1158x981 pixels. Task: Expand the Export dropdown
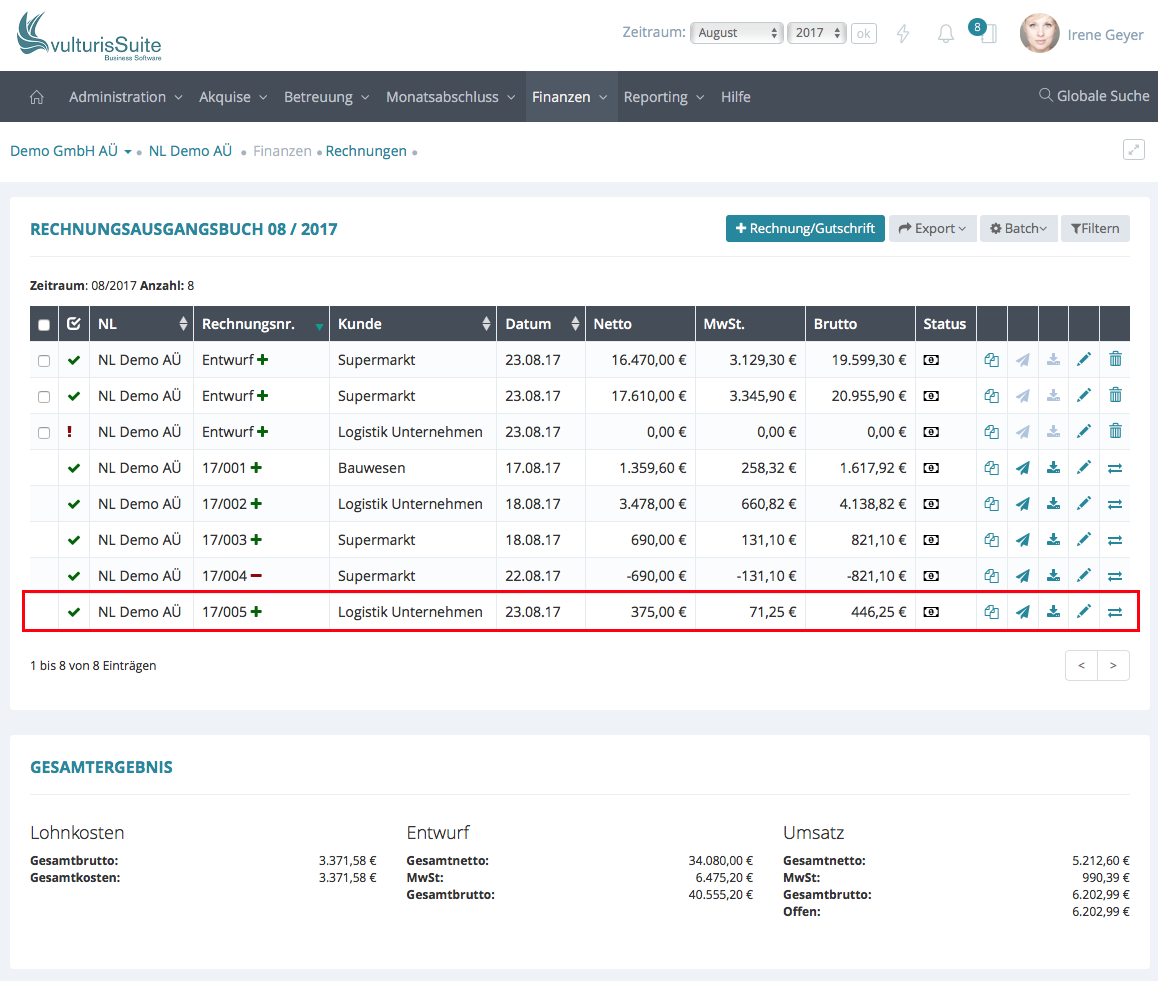click(932, 229)
